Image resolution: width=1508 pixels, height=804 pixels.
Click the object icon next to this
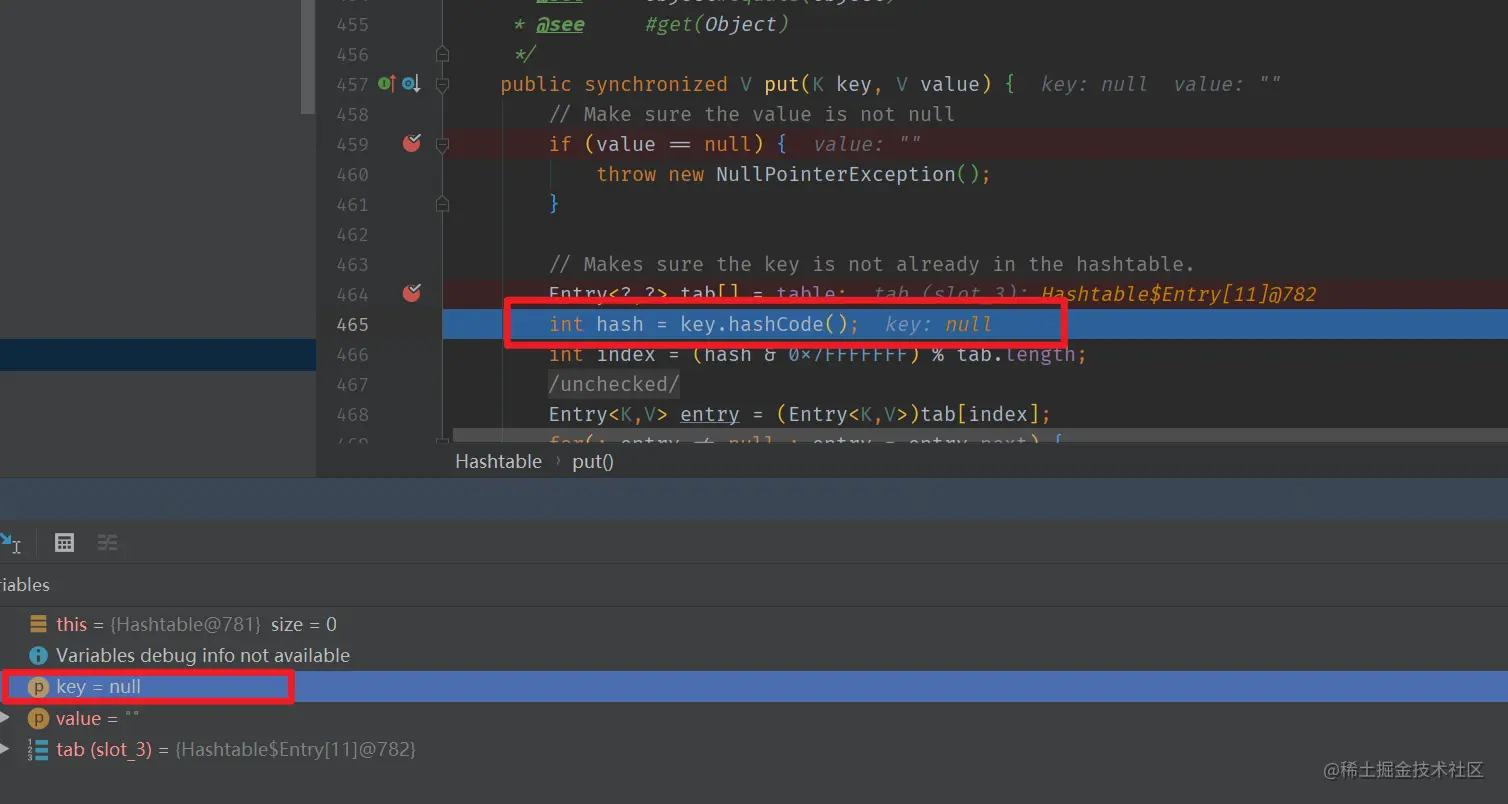pyautogui.click(x=38, y=625)
